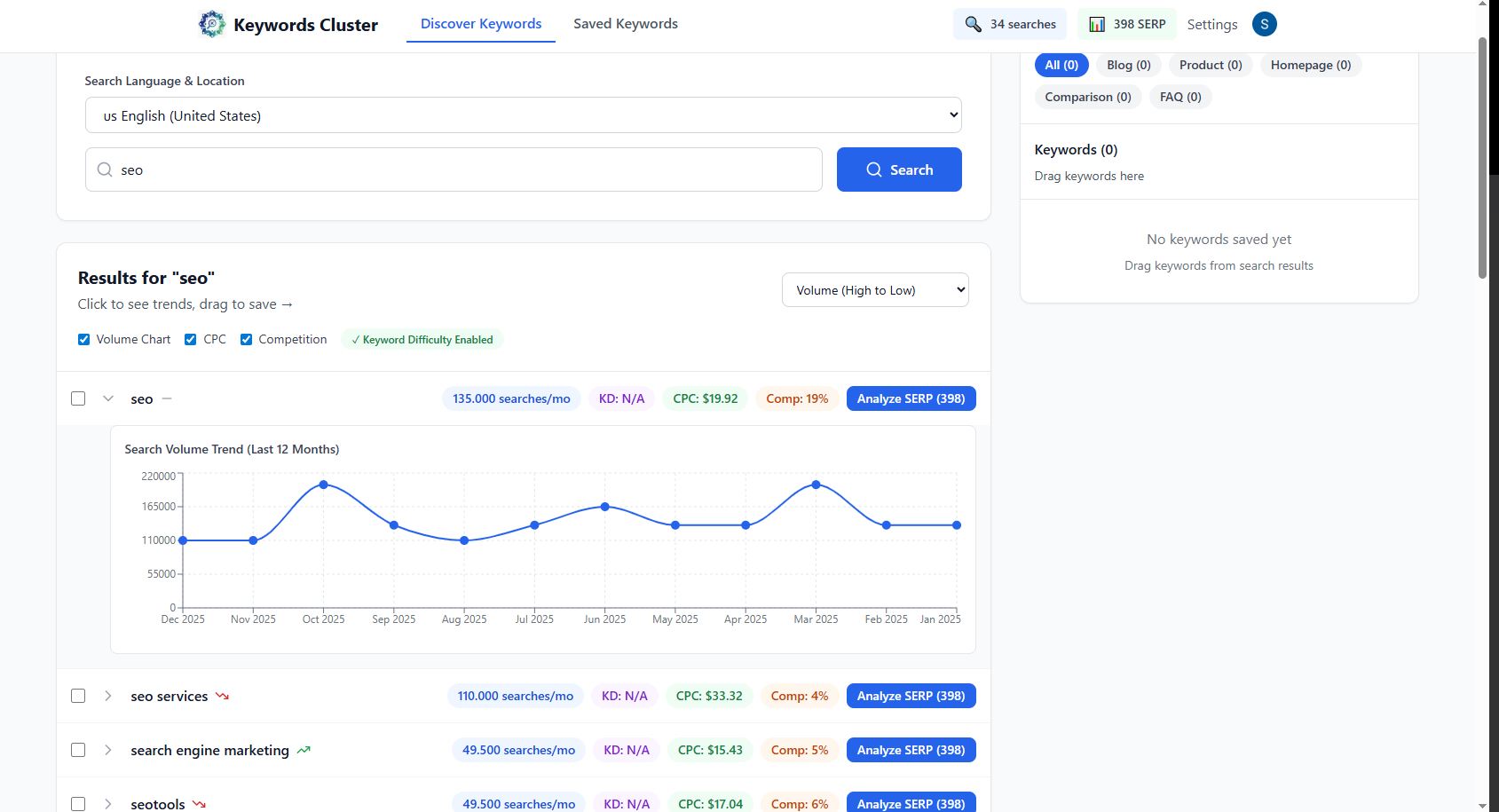The image size is (1499, 812).
Task: Collapse the seo keyword trend chart
Action: tap(108, 399)
